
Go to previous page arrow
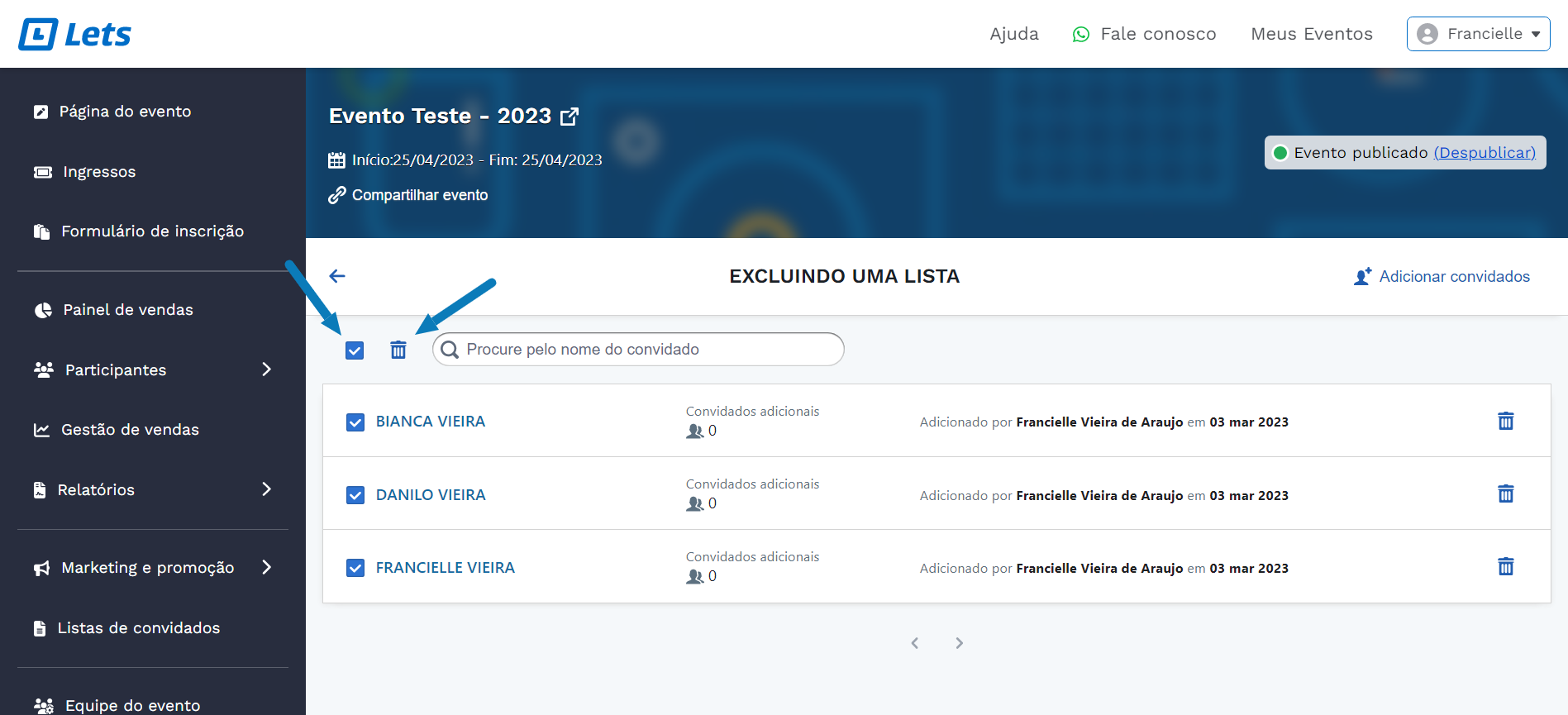915,643
